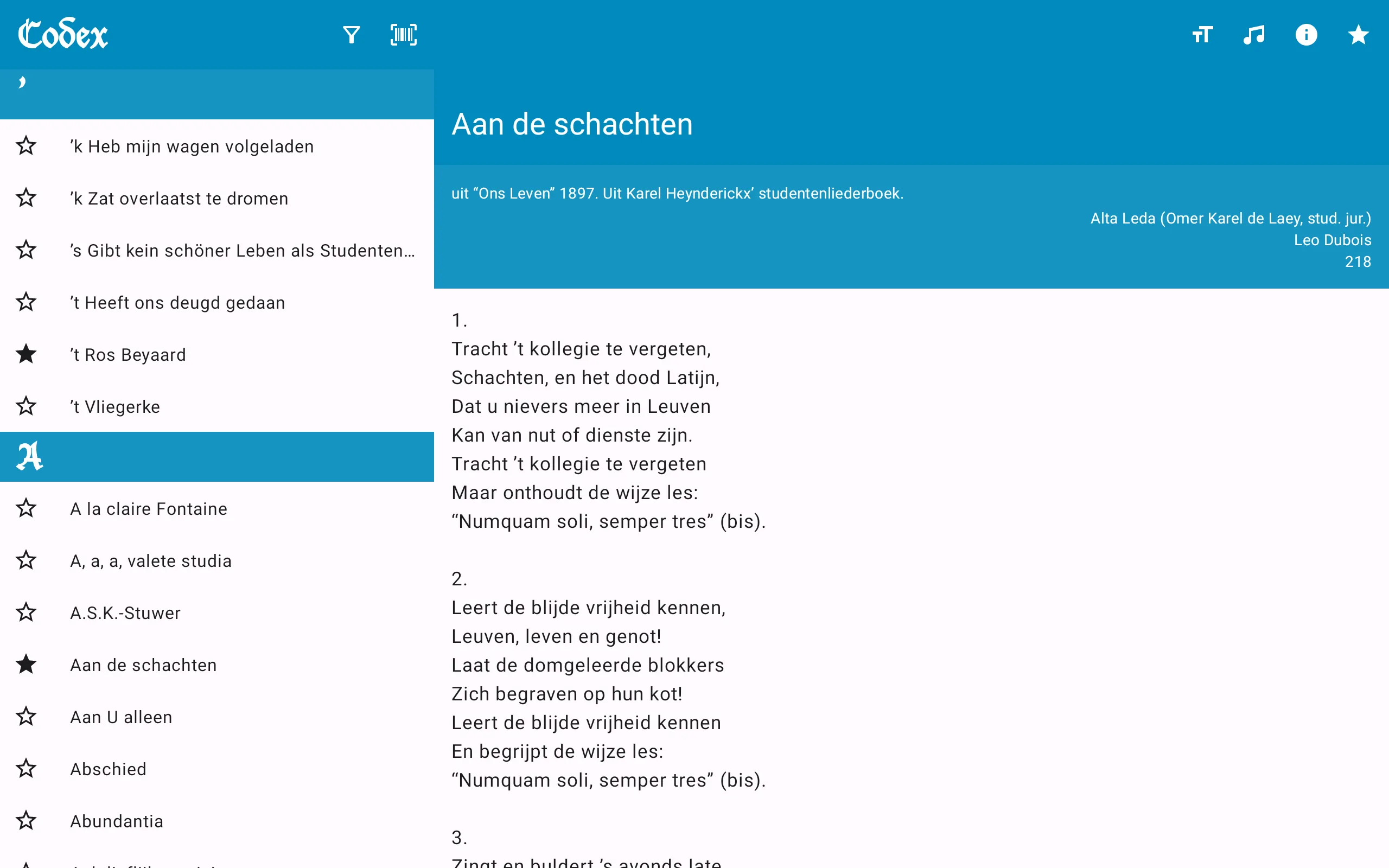Viewport: 1389px width, 868px height.
Task: Click the source note uit "Ons Leven" 1897
Action: [677, 194]
